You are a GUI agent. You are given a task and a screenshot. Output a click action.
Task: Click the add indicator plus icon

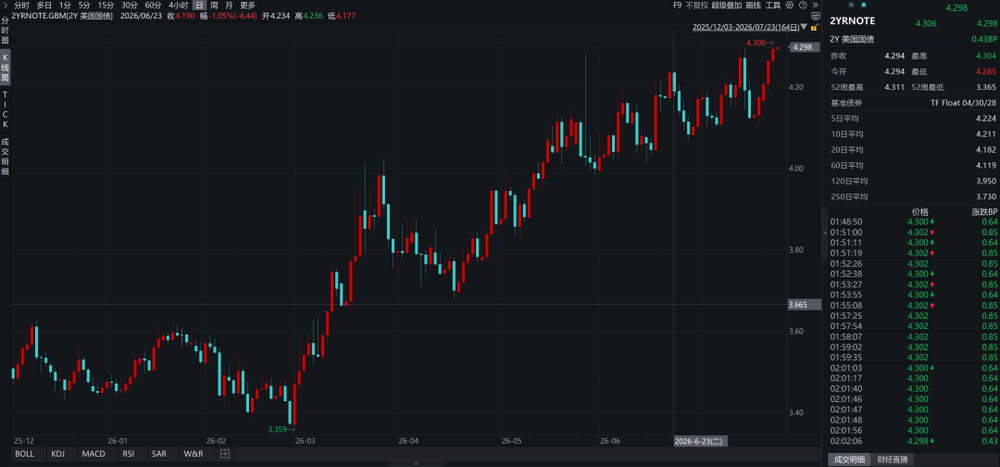tap(224, 454)
